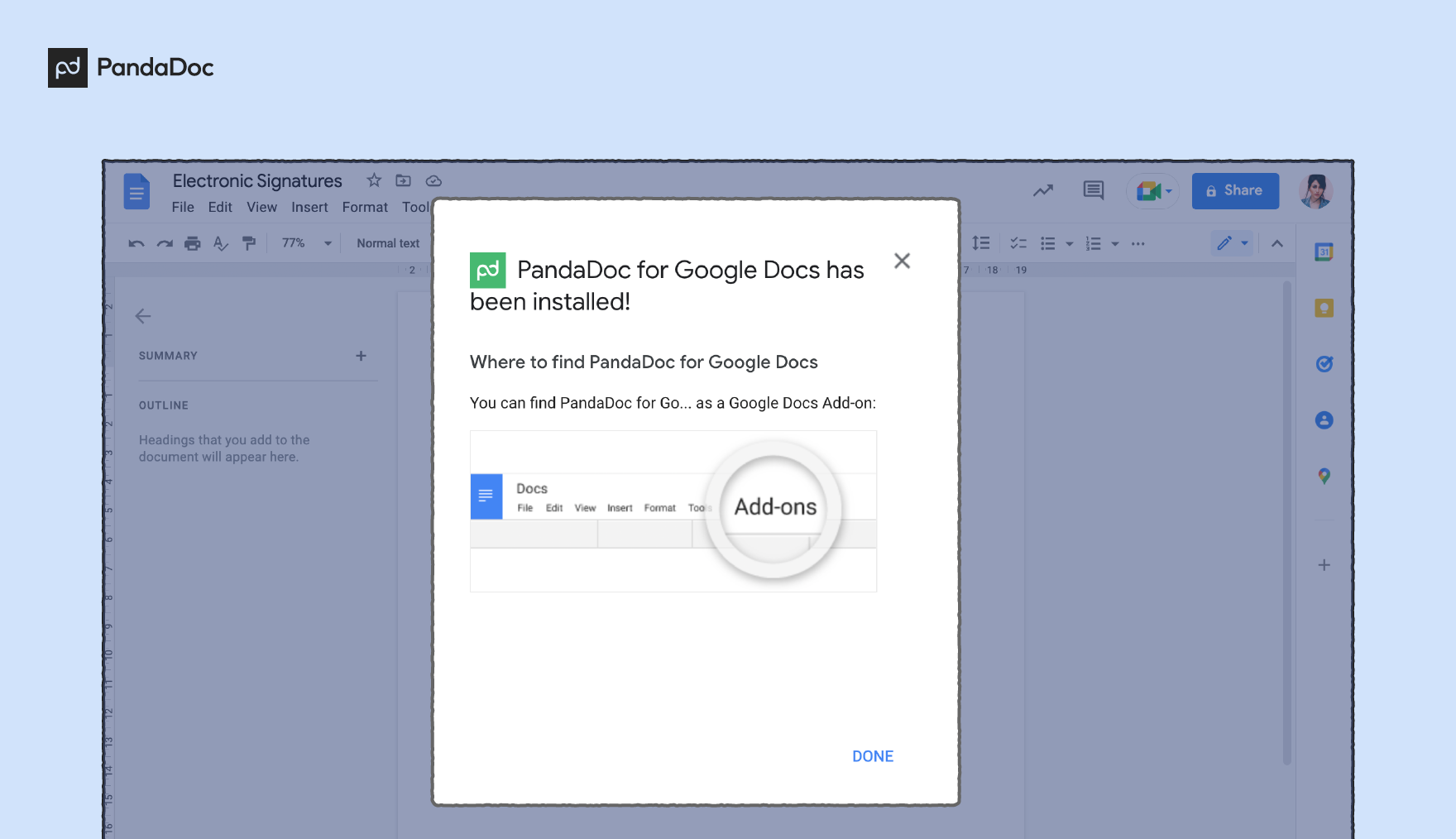The image size is (1456, 839).
Task: Insert a numbered list
Action: pos(1094,243)
